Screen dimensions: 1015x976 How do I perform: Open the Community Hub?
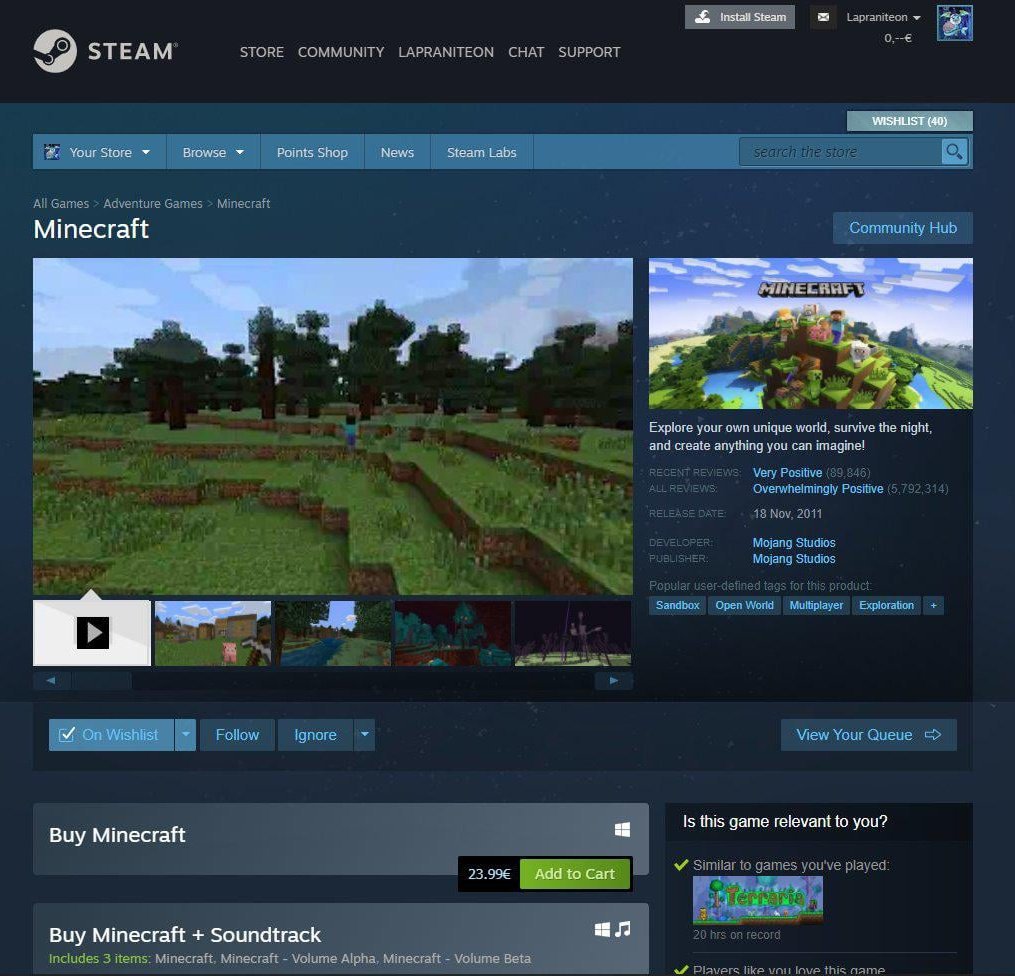click(x=903, y=228)
